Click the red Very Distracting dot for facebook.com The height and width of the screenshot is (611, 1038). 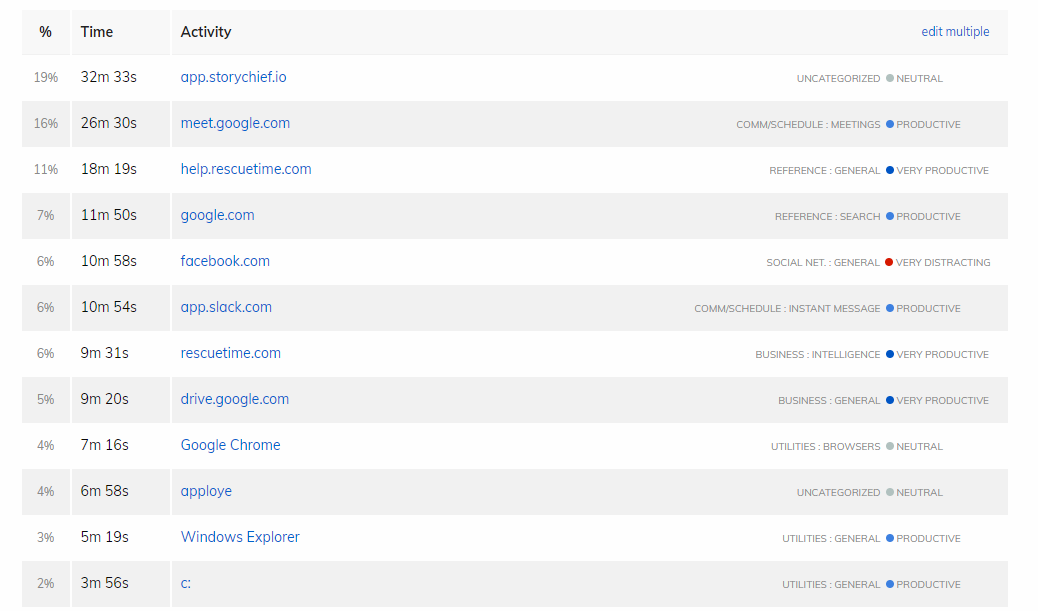889,263
